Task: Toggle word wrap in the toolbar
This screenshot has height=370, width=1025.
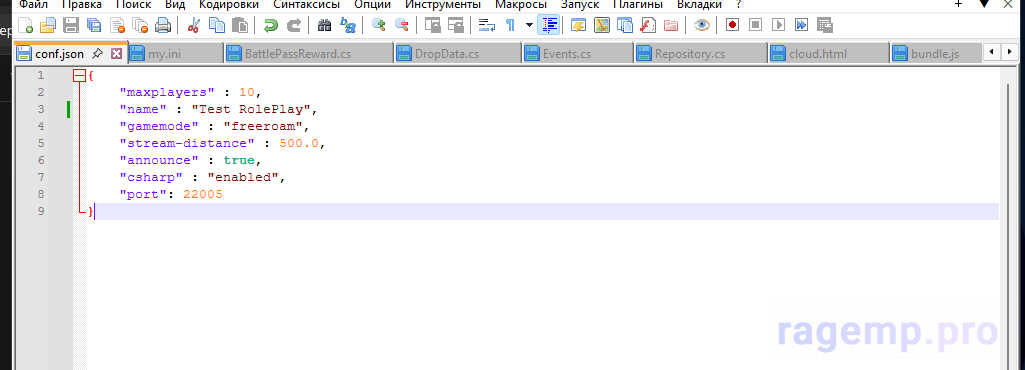Action: click(486, 25)
